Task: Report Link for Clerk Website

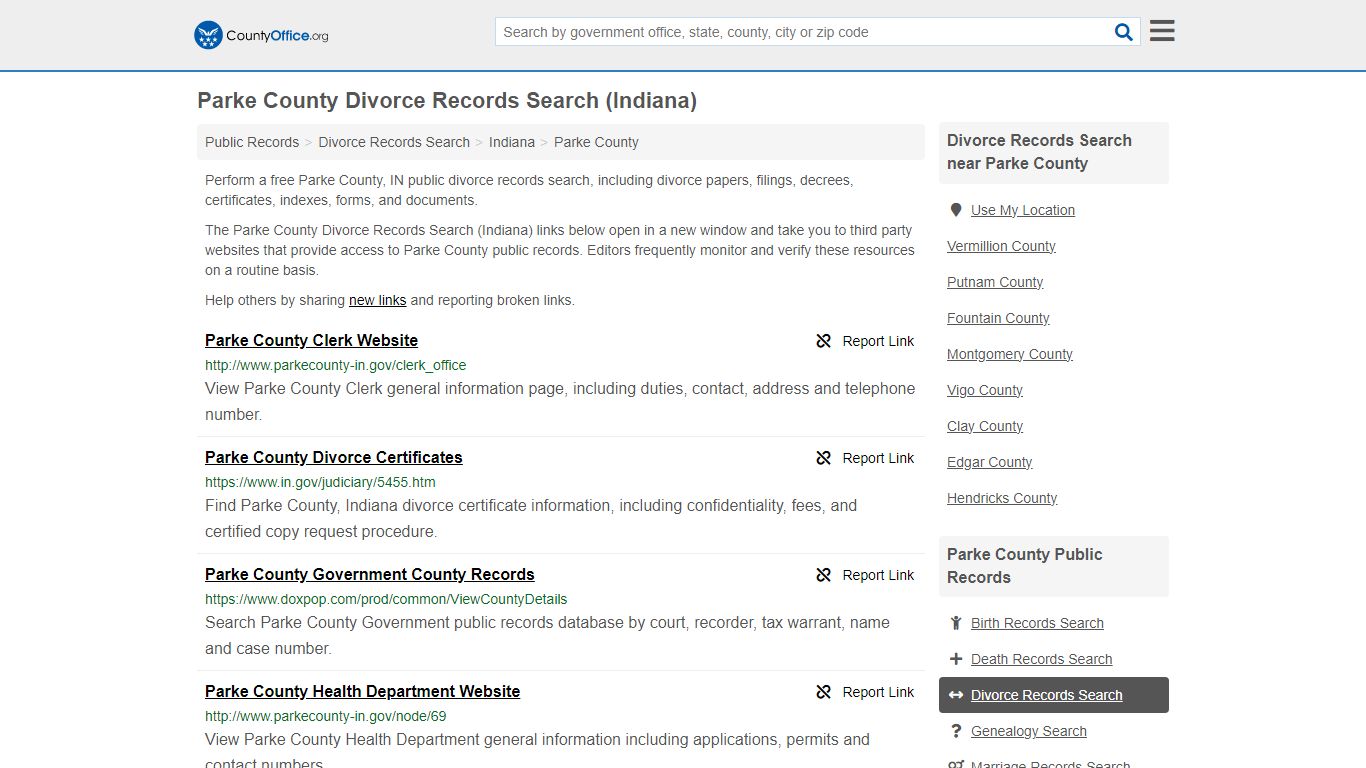Action: 878,341
